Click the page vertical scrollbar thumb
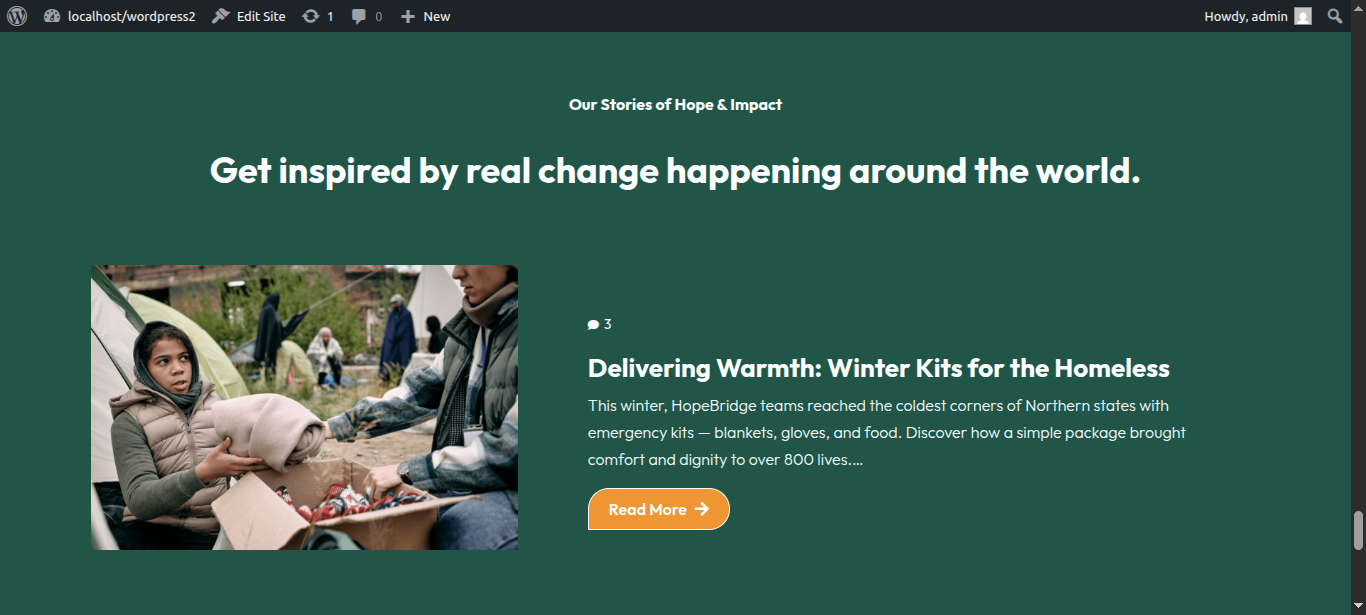 1358,531
